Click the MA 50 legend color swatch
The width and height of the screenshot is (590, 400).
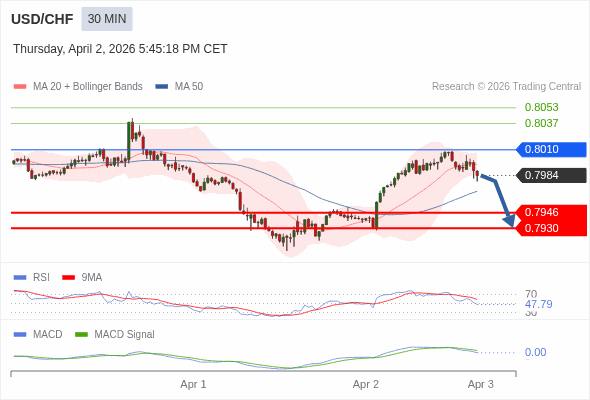coord(162,87)
